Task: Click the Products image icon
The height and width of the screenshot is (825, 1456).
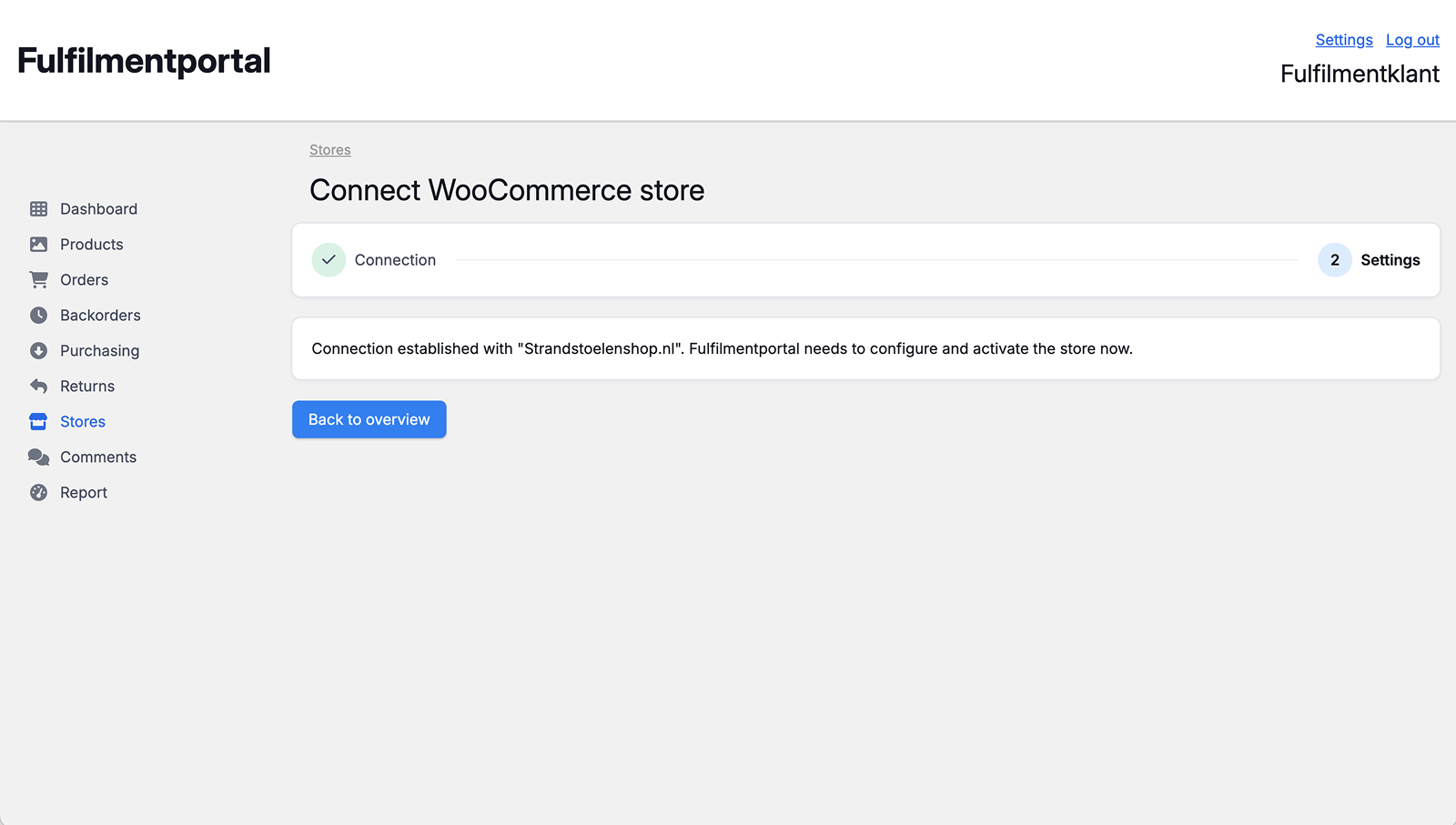Action: tap(38, 244)
